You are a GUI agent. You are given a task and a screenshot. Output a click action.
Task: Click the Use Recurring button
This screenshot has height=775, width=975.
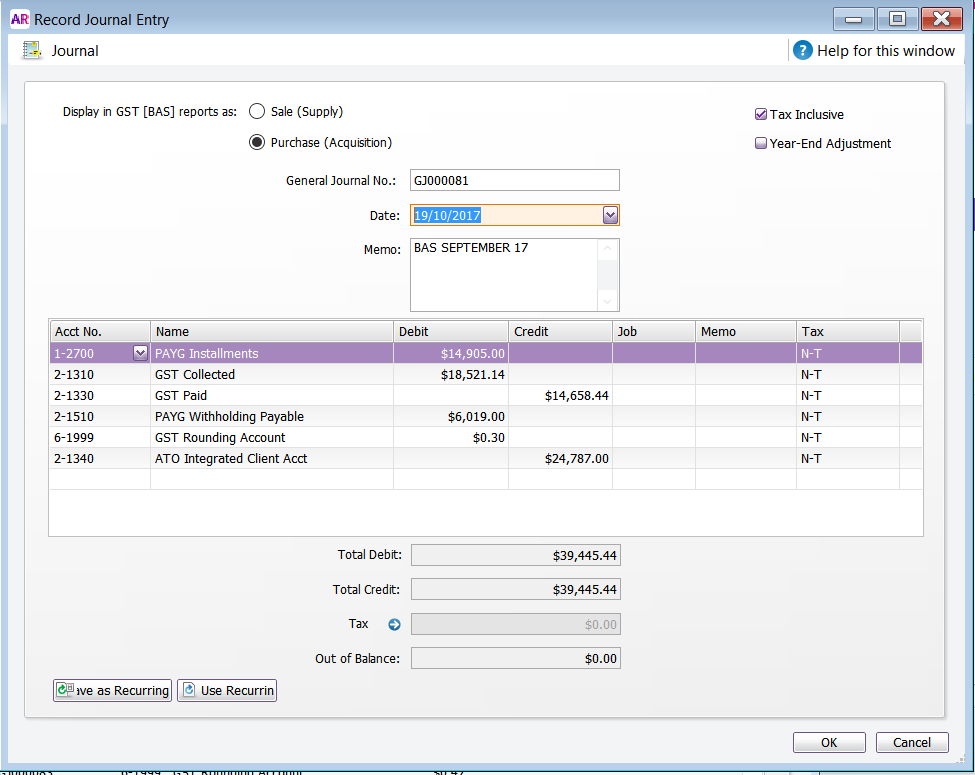pyautogui.click(x=227, y=690)
